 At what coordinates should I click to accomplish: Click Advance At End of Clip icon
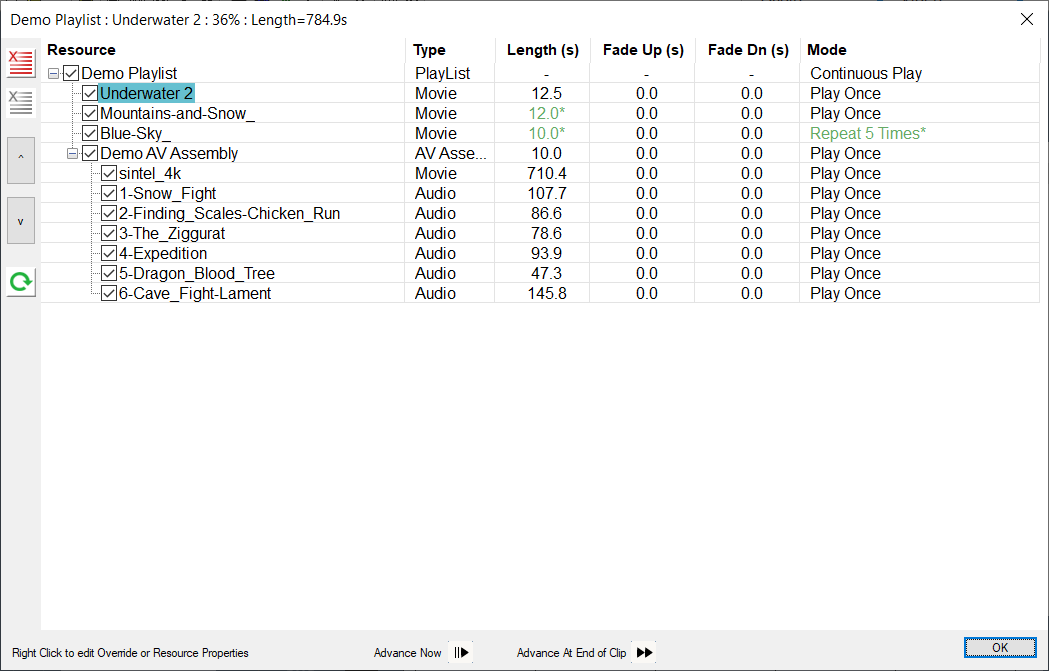pyautogui.click(x=645, y=653)
